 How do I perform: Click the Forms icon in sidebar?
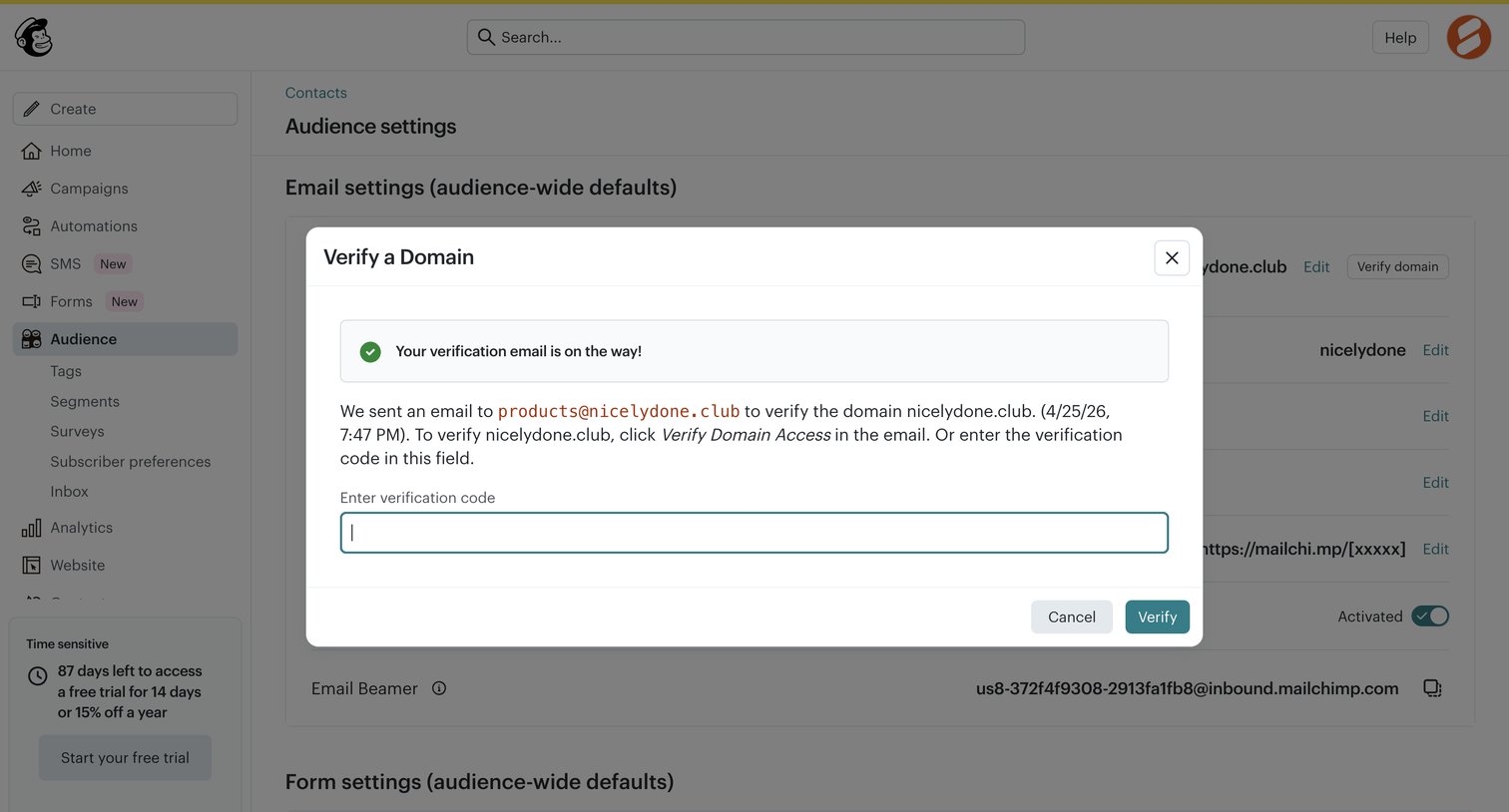coord(32,301)
